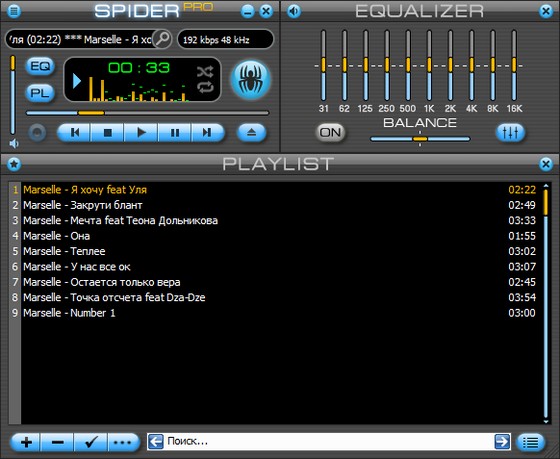The width and height of the screenshot is (560, 459).
Task: Close the Equalizer window
Action: click(546, 11)
